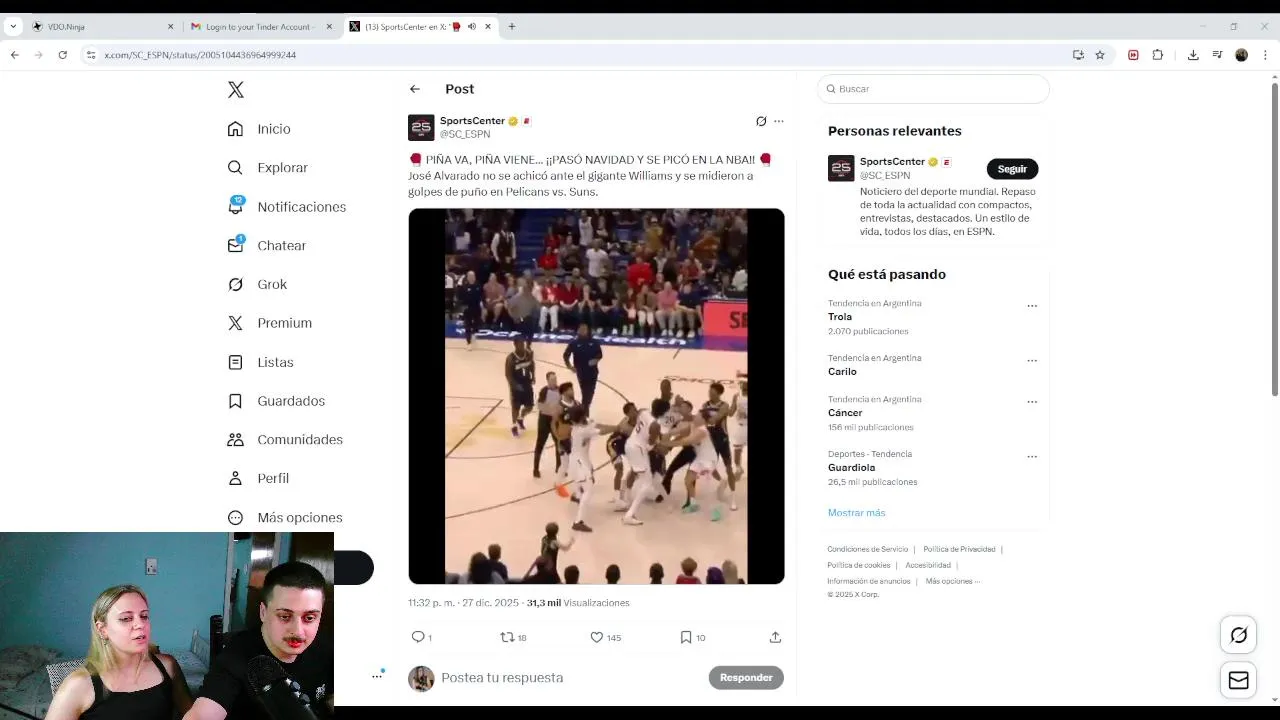
Task: Open Listas in the sidebar
Action: point(260,362)
